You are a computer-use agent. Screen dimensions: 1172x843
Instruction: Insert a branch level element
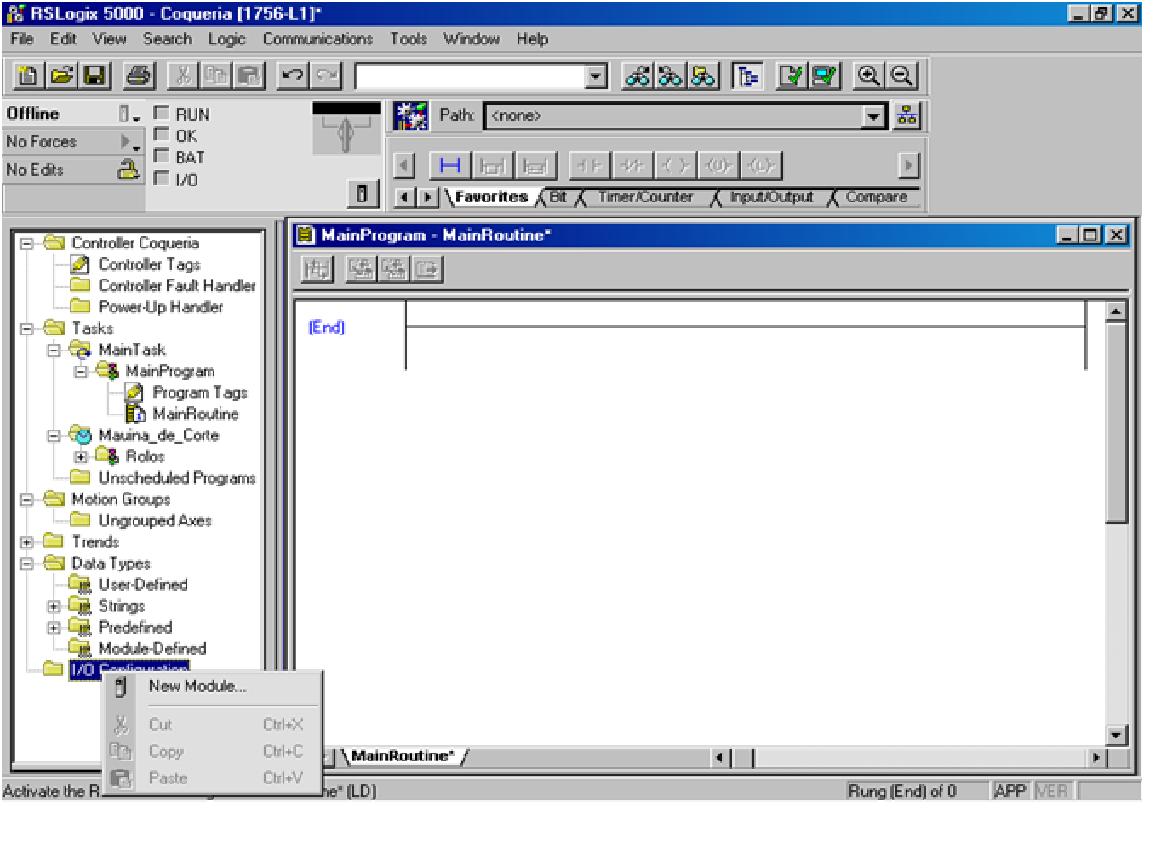click(534, 165)
